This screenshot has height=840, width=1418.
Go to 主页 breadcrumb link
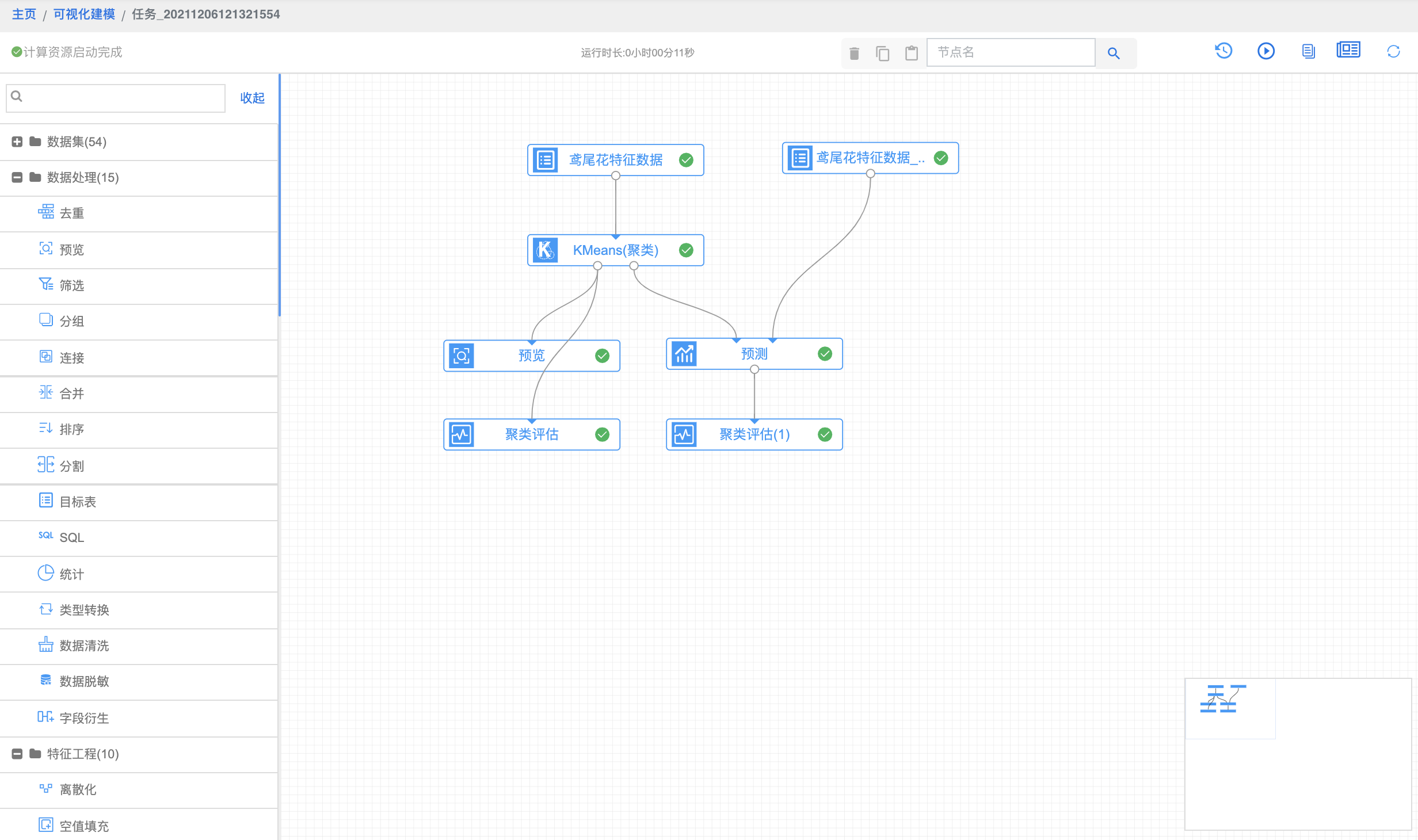point(24,14)
